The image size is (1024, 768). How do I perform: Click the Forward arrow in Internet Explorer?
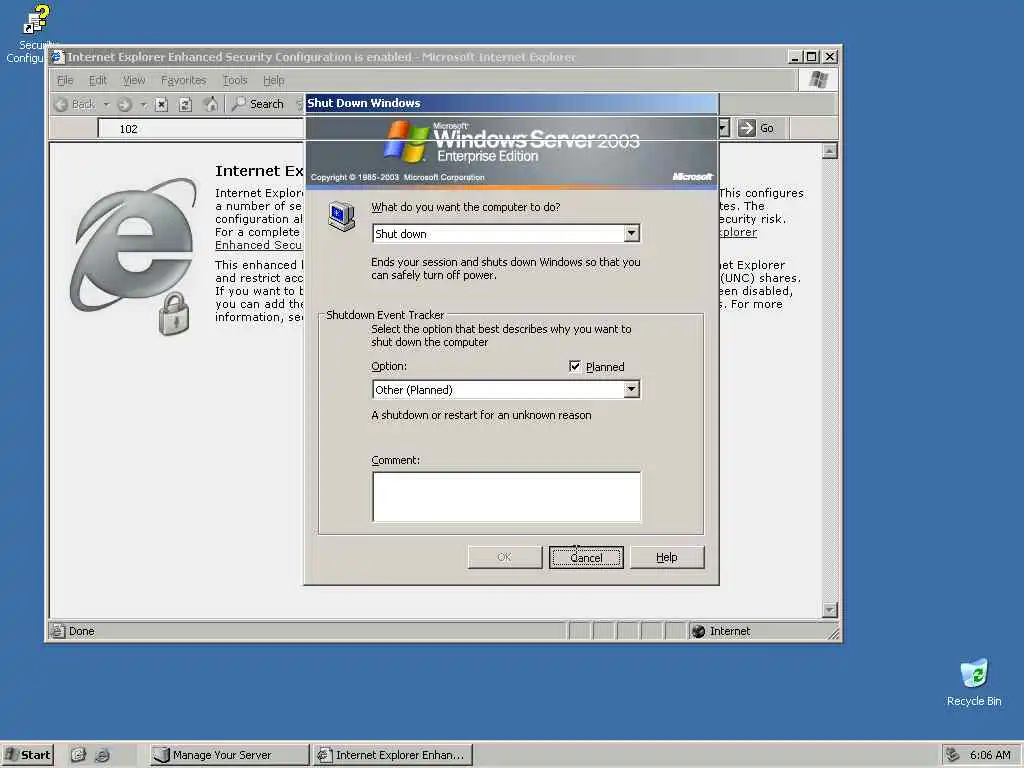coord(125,104)
